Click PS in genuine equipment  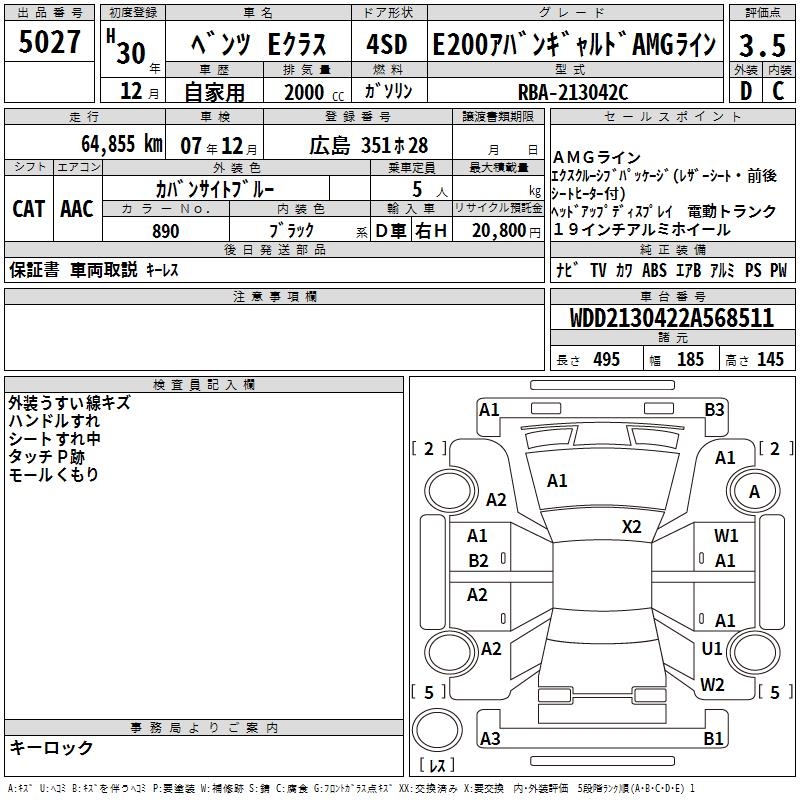pyautogui.click(x=753, y=270)
